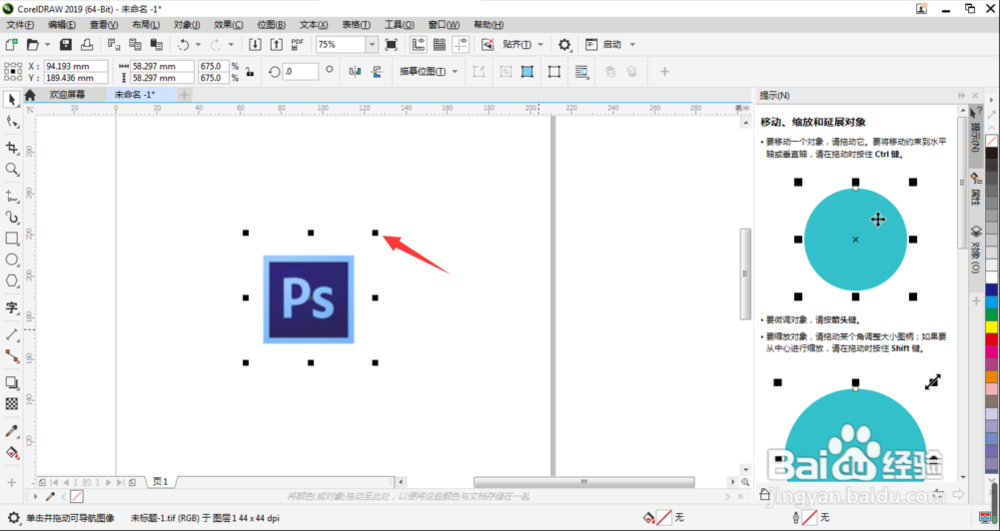The width and height of the screenshot is (1000, 531).
Task: Select the Ellipse tool
Action: (x=11, y=259)
